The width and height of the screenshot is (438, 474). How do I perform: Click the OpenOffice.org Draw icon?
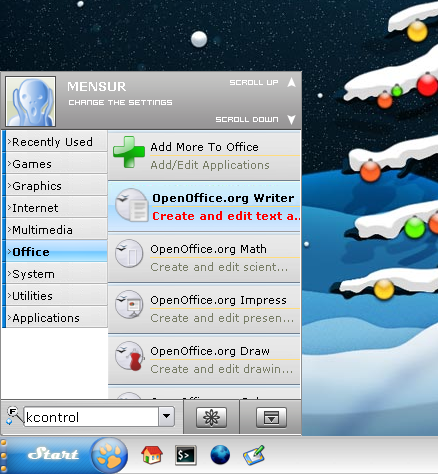click(x=130, y=356)
